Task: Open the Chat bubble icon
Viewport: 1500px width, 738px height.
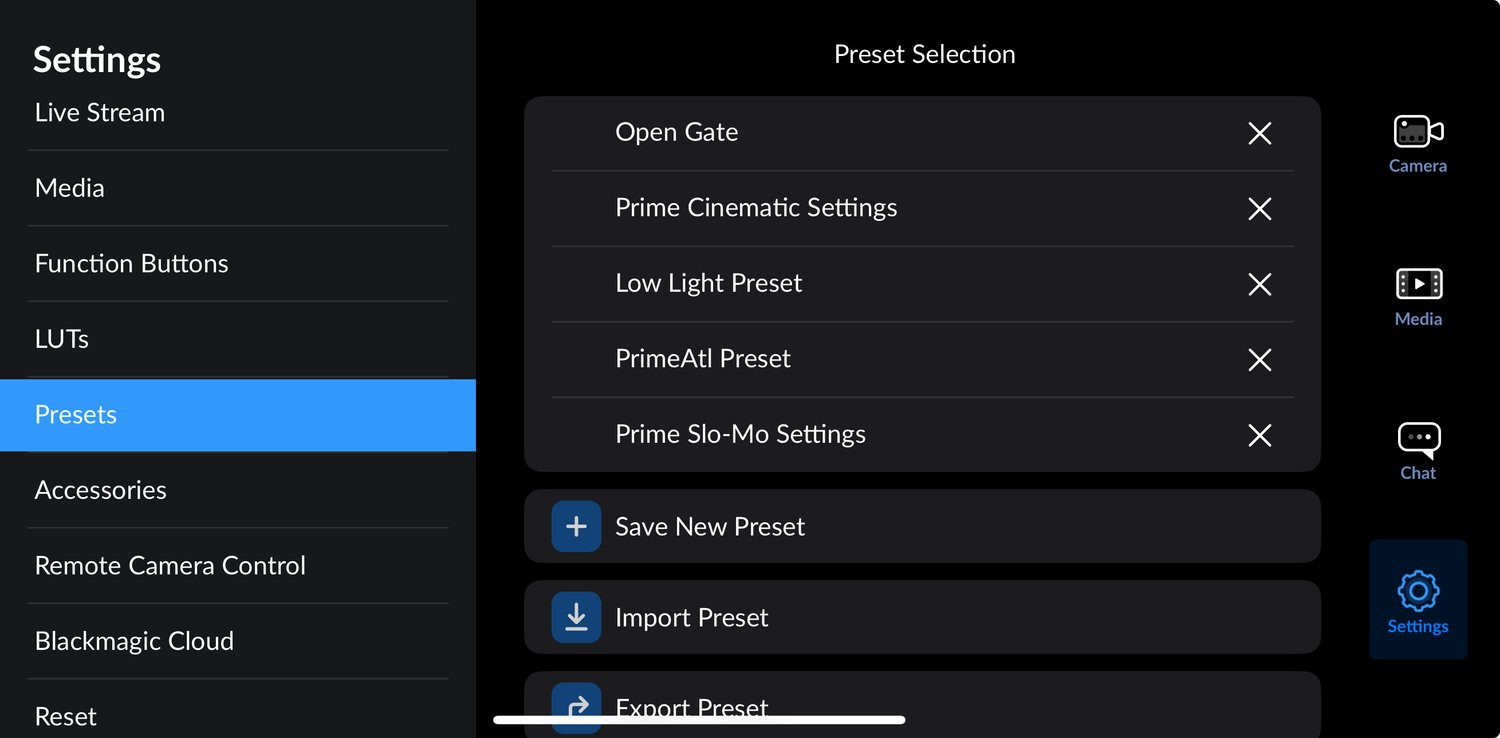Action: pos(1418,439)
